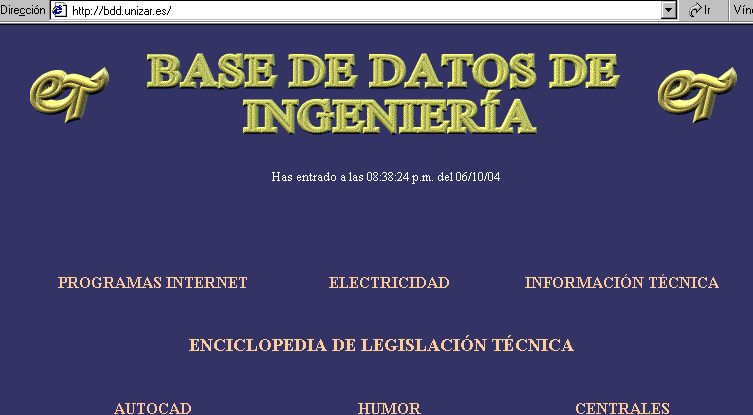Viewport: 753px width, 415px height.
Task: Click the Ir (Go) button
Action: (x=700, y=10)
